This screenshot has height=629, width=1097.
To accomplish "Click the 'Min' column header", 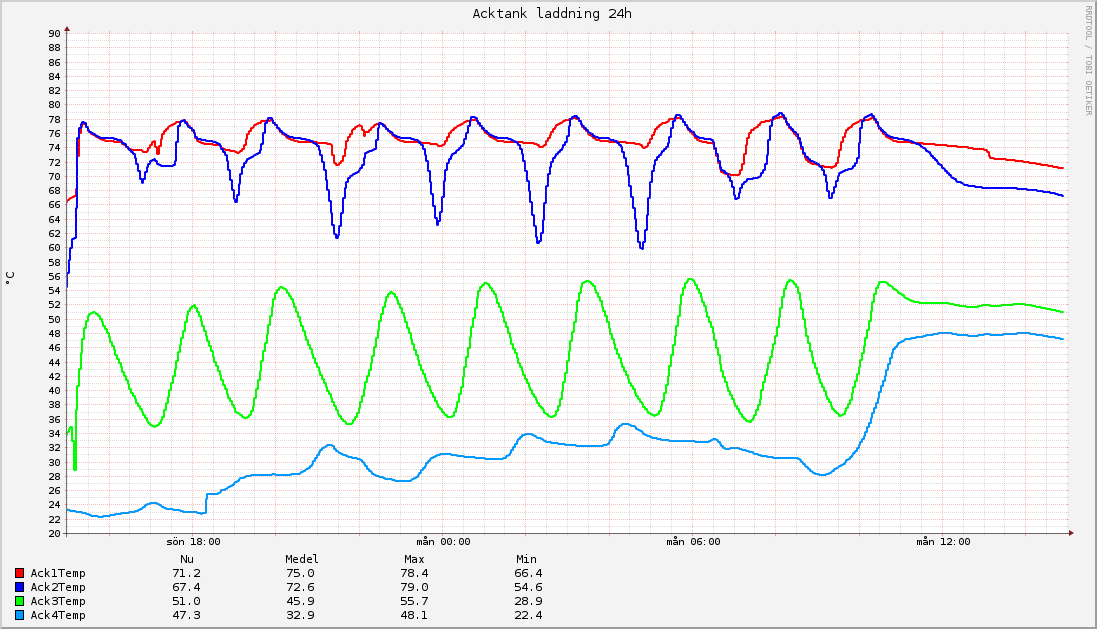I will 527,559.
